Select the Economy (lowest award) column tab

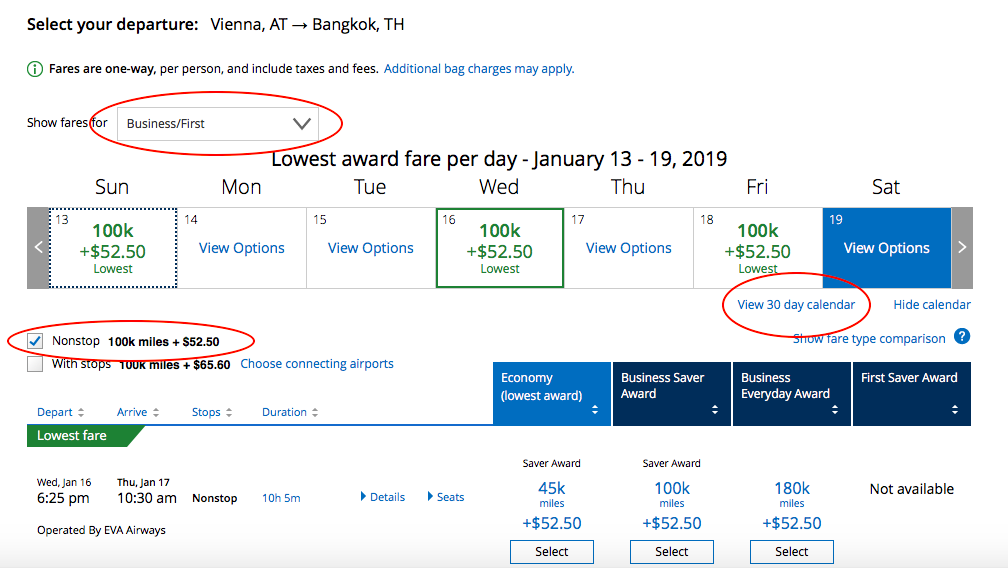(551, 393)
